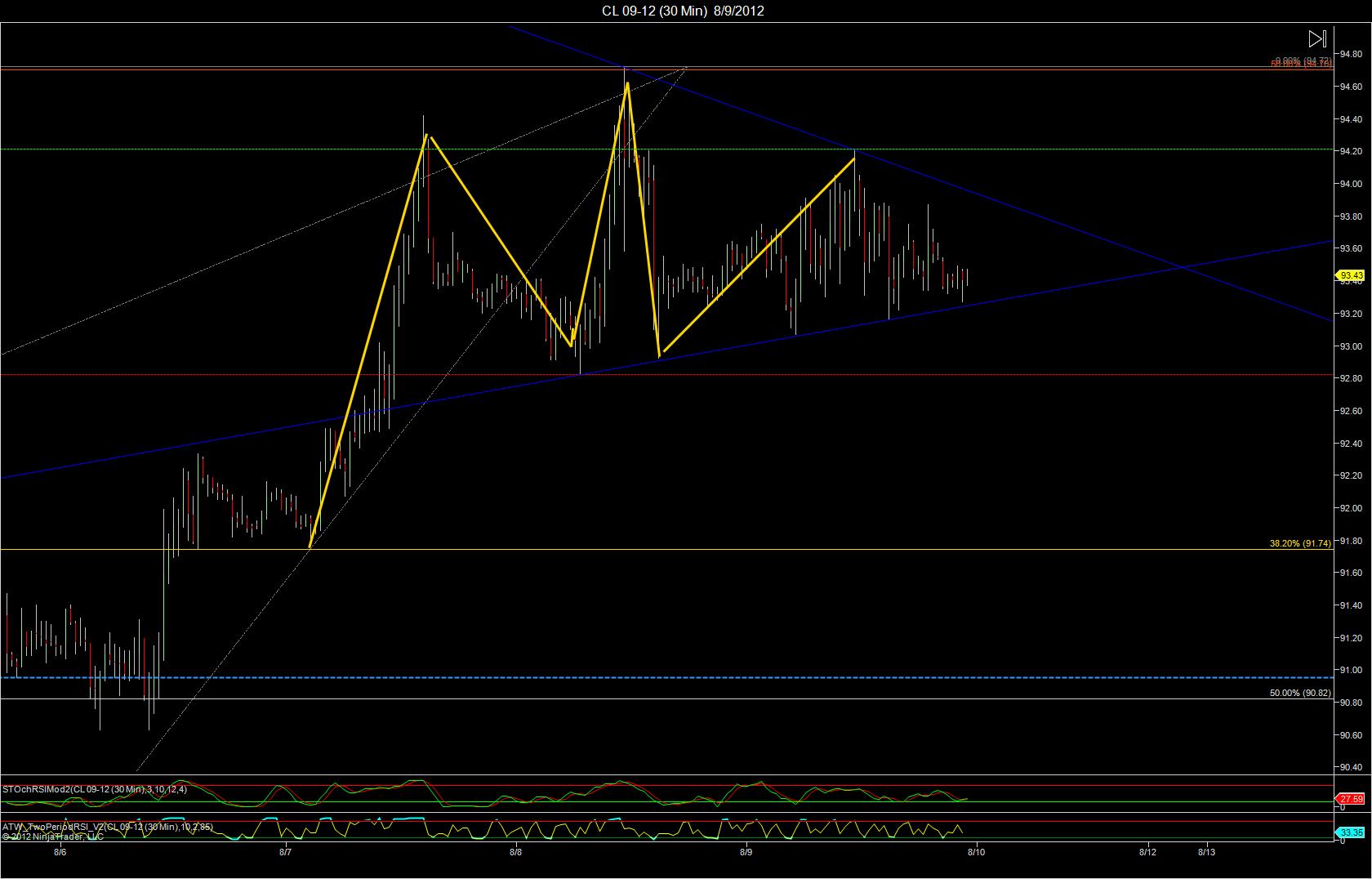Click the 8/12 date label on time axis
The width and height of the screenshot is (1372, 879).
pos(1148,852)
